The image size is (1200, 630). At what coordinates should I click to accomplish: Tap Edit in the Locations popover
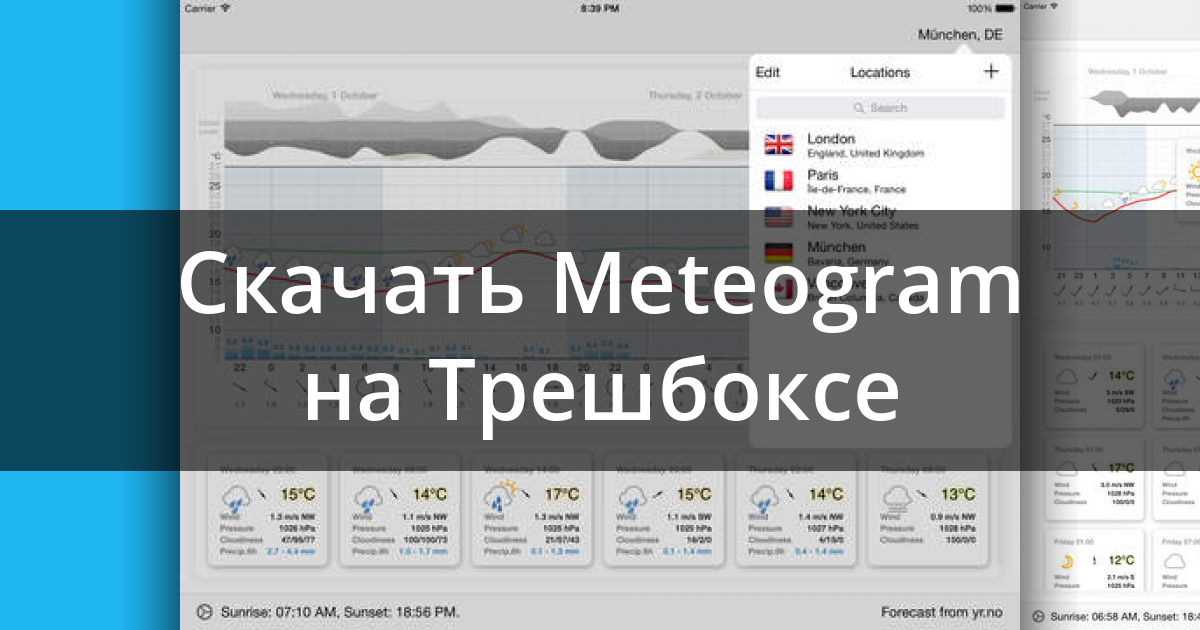[x=768, y=72]
